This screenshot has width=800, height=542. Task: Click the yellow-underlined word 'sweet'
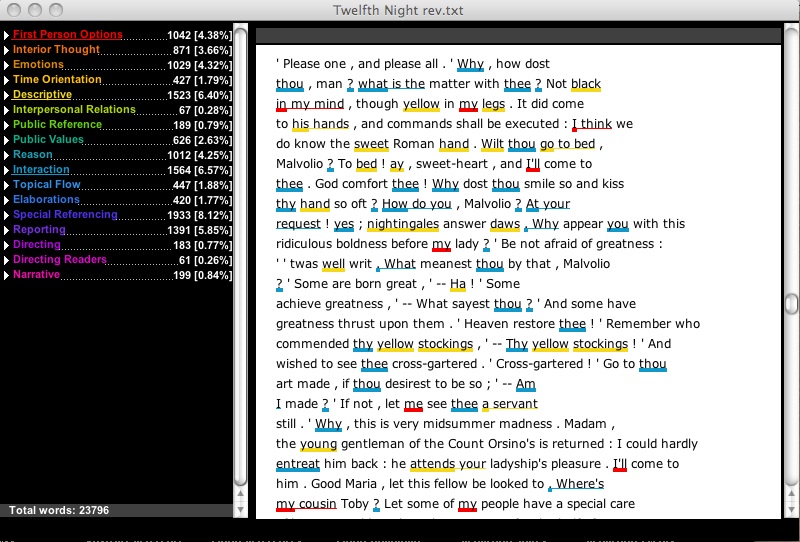tap(371, 144)
